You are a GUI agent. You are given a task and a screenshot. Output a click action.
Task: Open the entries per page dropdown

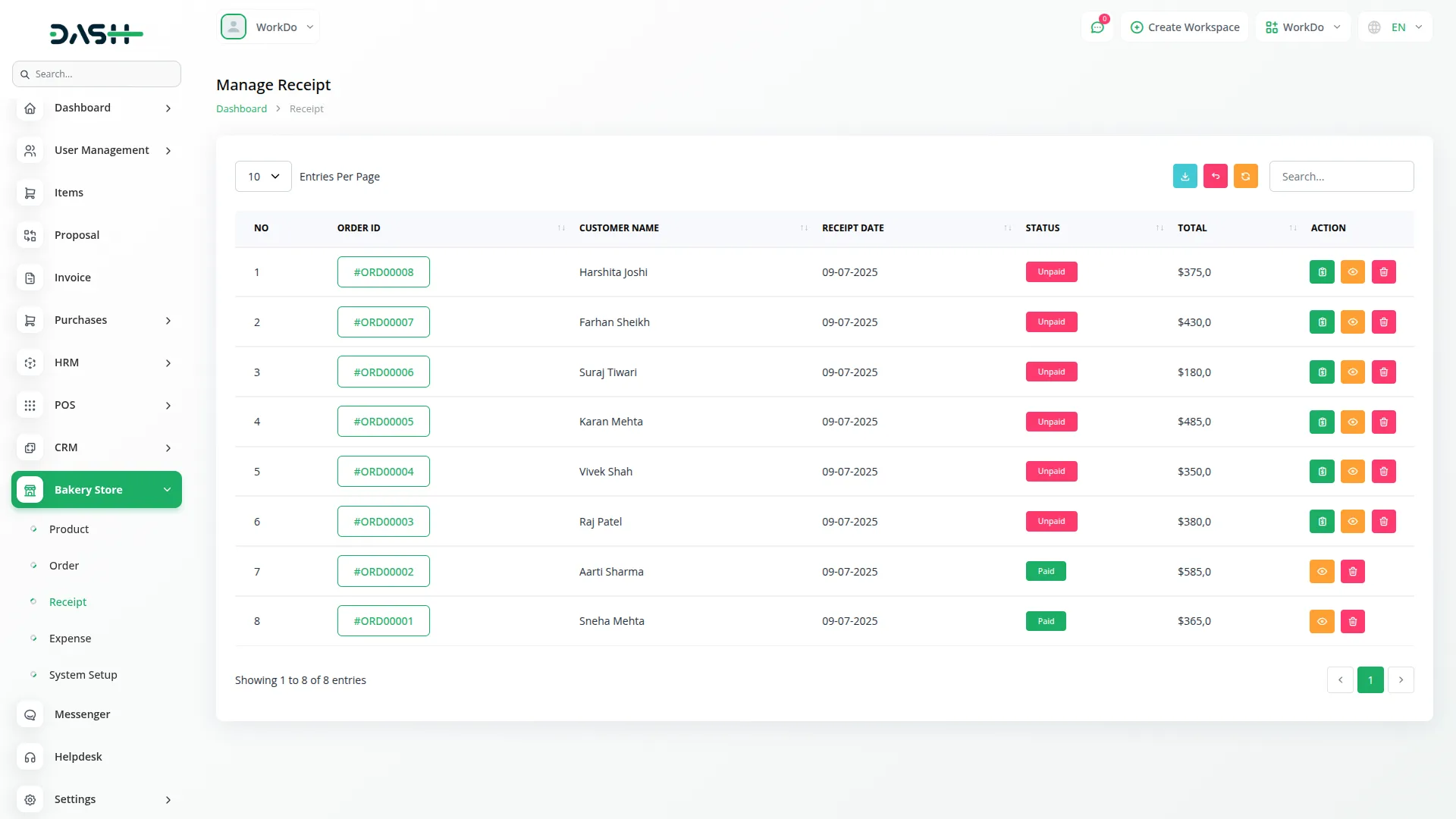(263, 177)
